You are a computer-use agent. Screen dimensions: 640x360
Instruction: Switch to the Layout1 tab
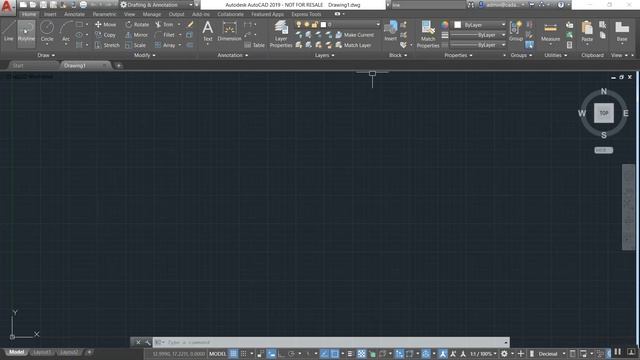click(x=42, y=352)
